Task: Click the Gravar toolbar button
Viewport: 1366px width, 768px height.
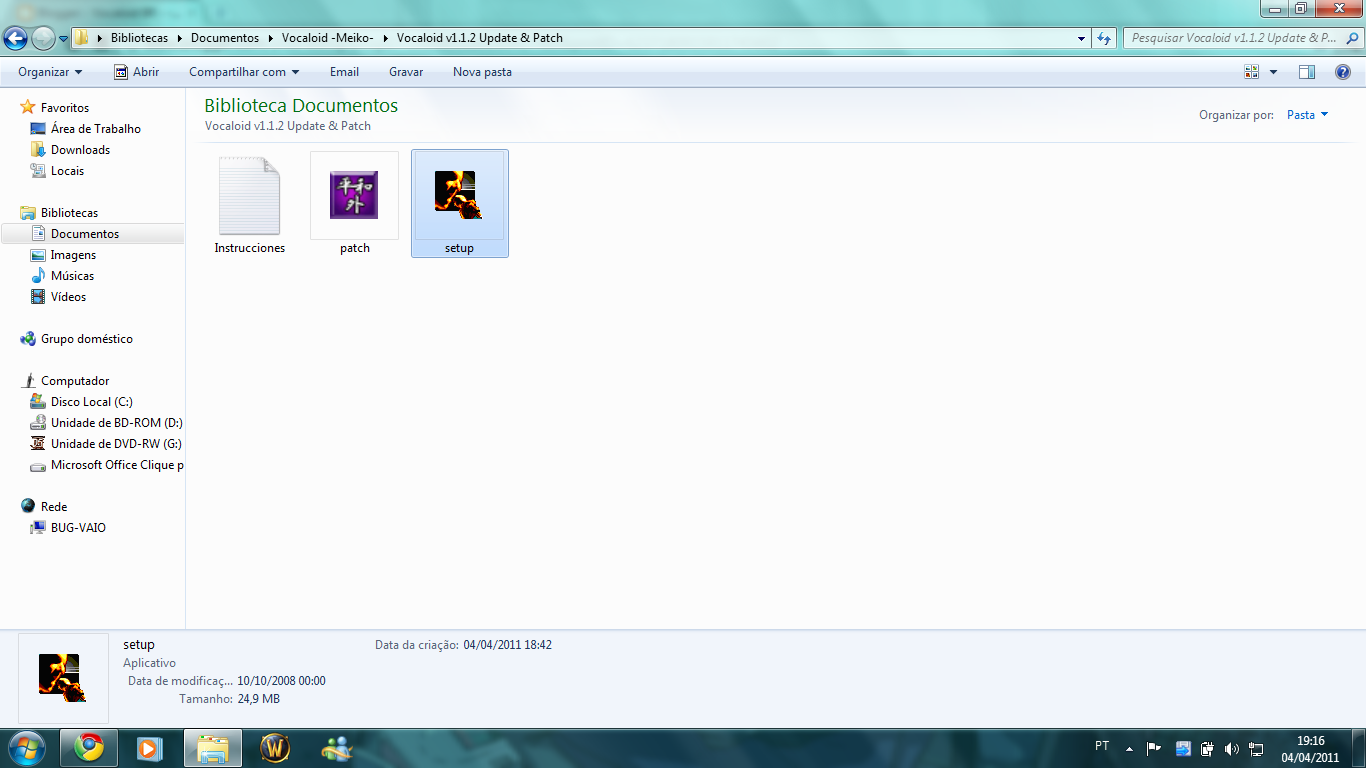Action: (406, 72)
